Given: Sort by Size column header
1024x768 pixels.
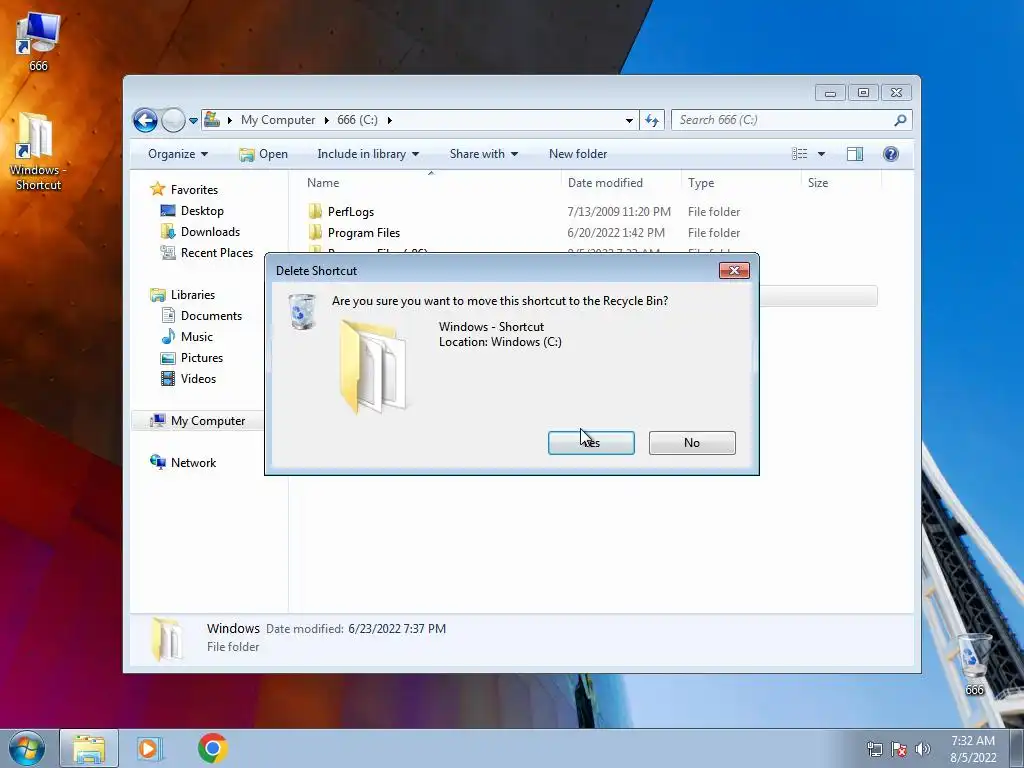Looking at the screenshot, I should click(x=841, y=183).
